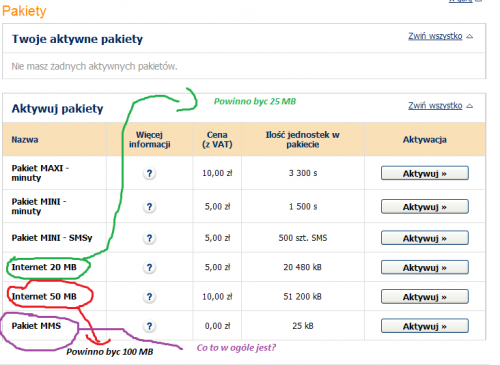Click the Cena (z VAT) column header
The width and height of the screenshot is (500, 365).
[217, 139]
